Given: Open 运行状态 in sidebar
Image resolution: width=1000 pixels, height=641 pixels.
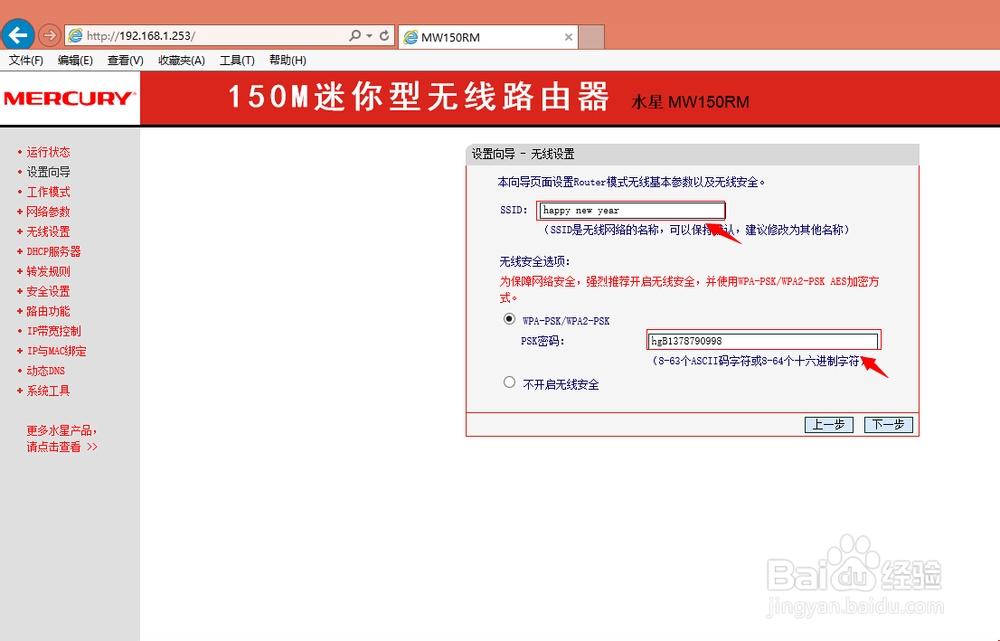Looking at the screenshot, I should pyautogui.click(x=48, y=152).
